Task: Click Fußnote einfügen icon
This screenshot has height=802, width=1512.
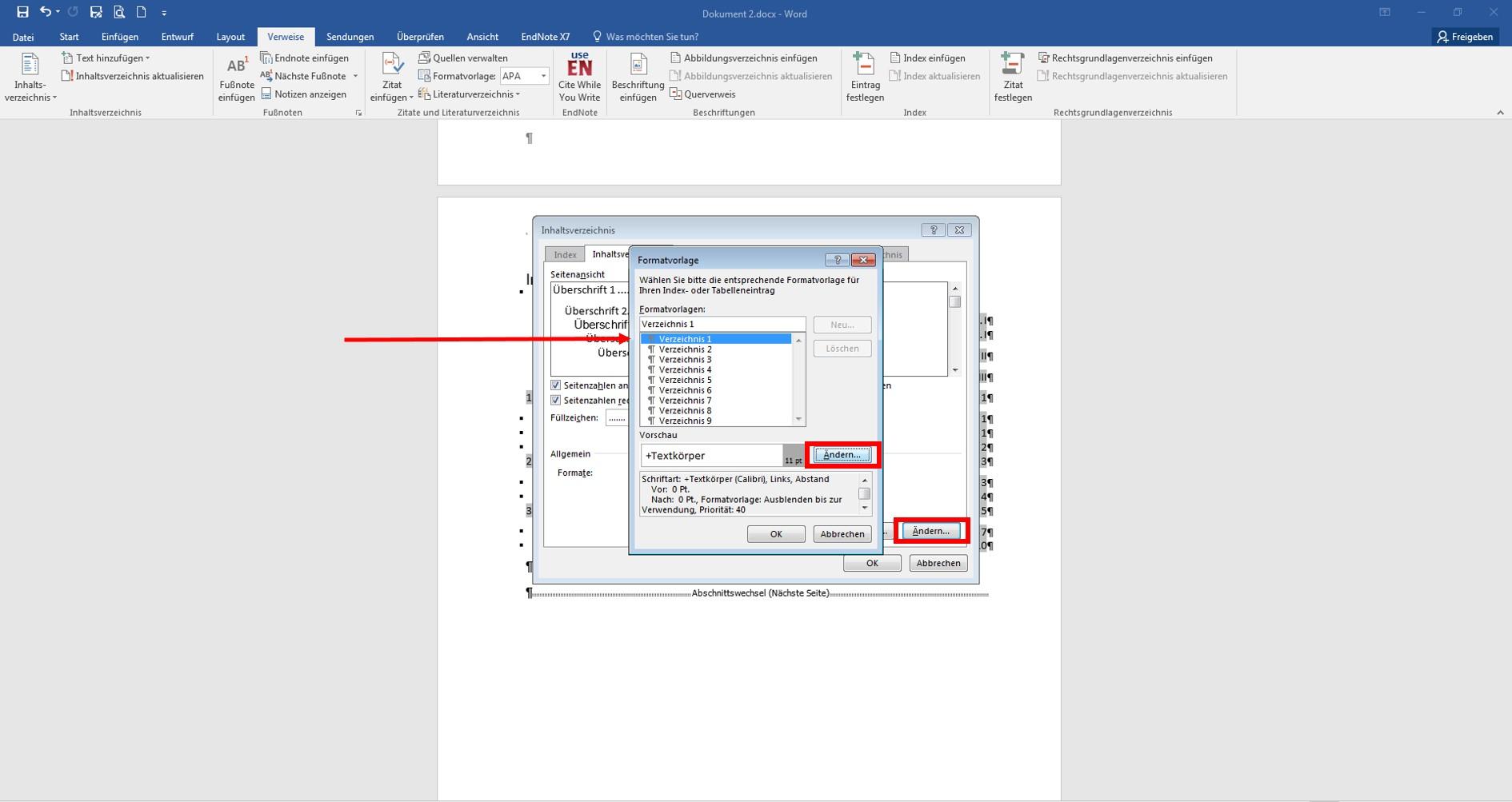Action: click(236, 77)
